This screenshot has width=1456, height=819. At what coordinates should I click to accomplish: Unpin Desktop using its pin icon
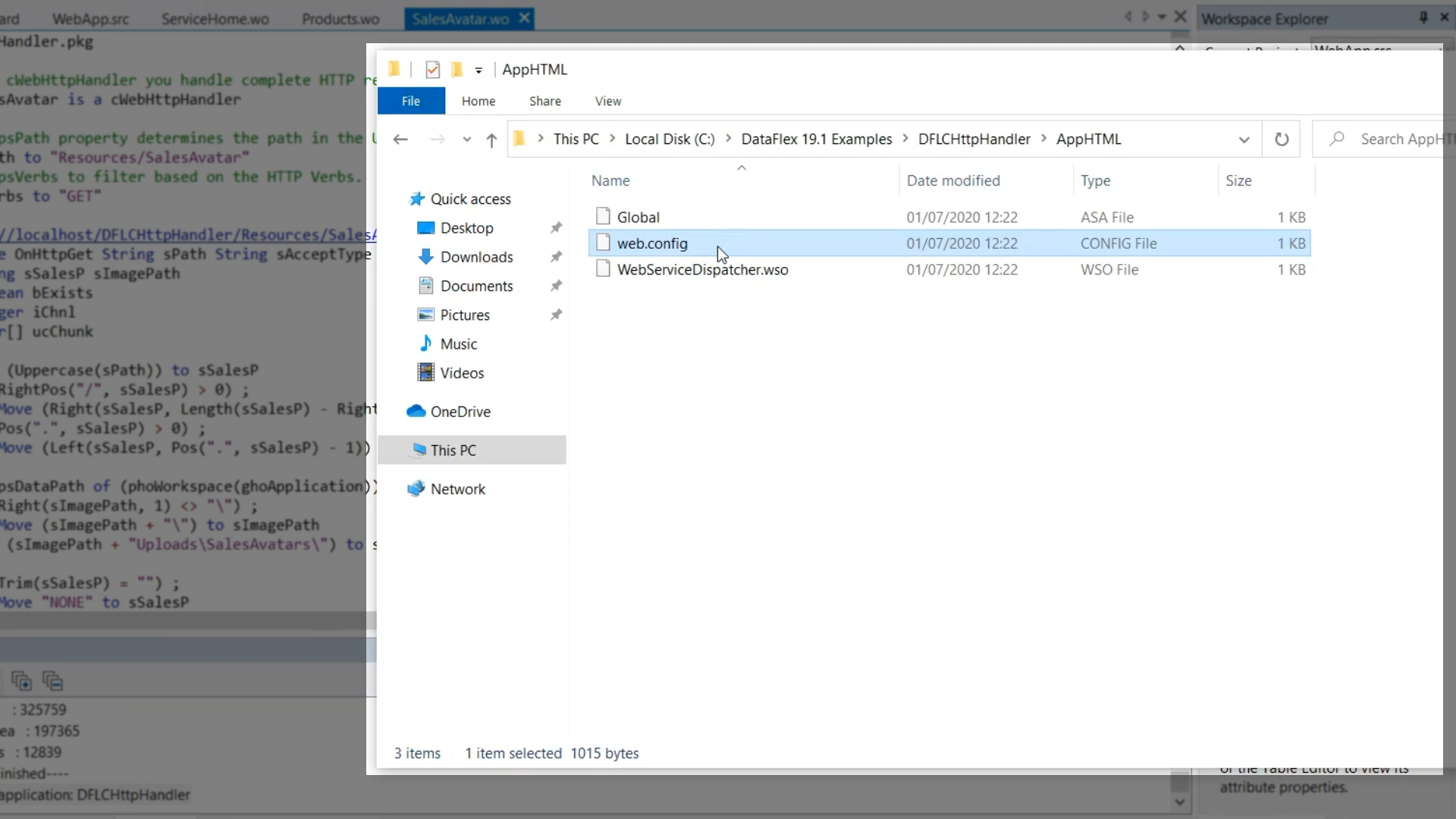click(x=556, y=227)
